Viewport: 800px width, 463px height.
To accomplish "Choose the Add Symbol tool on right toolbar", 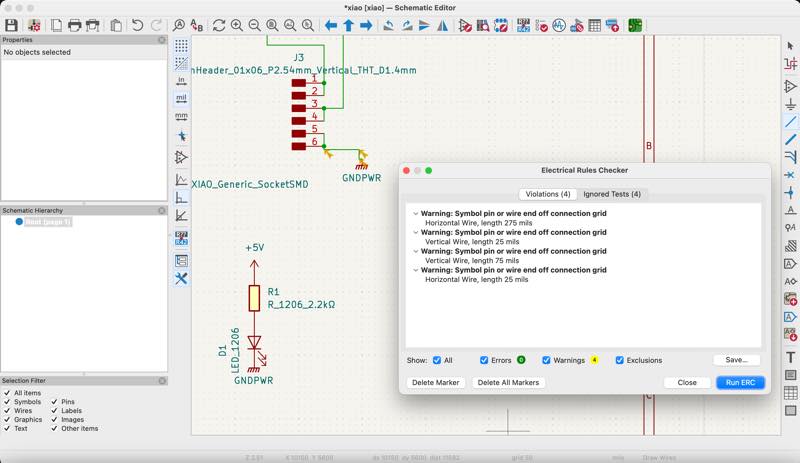I will [790, 86].
